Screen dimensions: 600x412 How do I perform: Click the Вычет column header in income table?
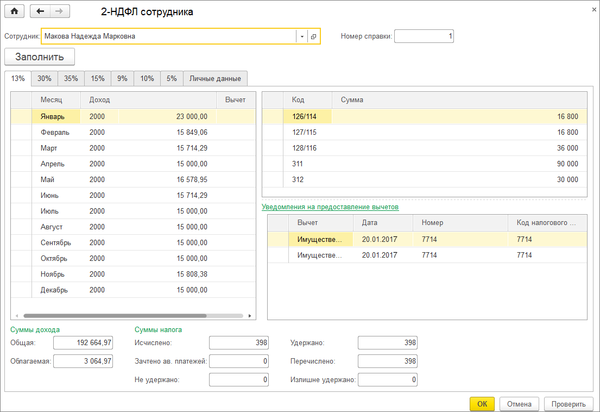click(235, 100)
